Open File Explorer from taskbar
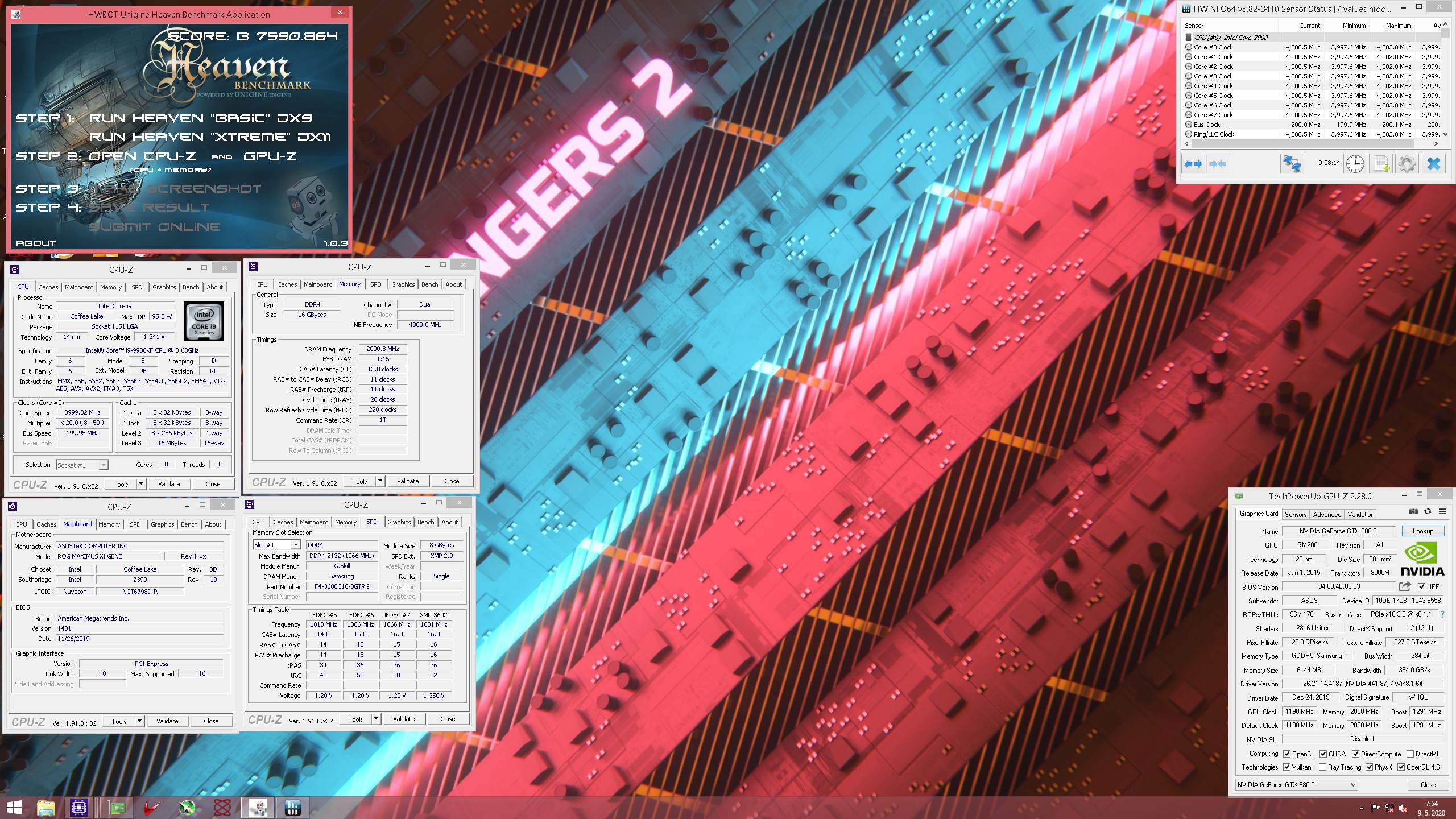The width and height of the screenshot is (1456, 819). click(x=46, y=808)
